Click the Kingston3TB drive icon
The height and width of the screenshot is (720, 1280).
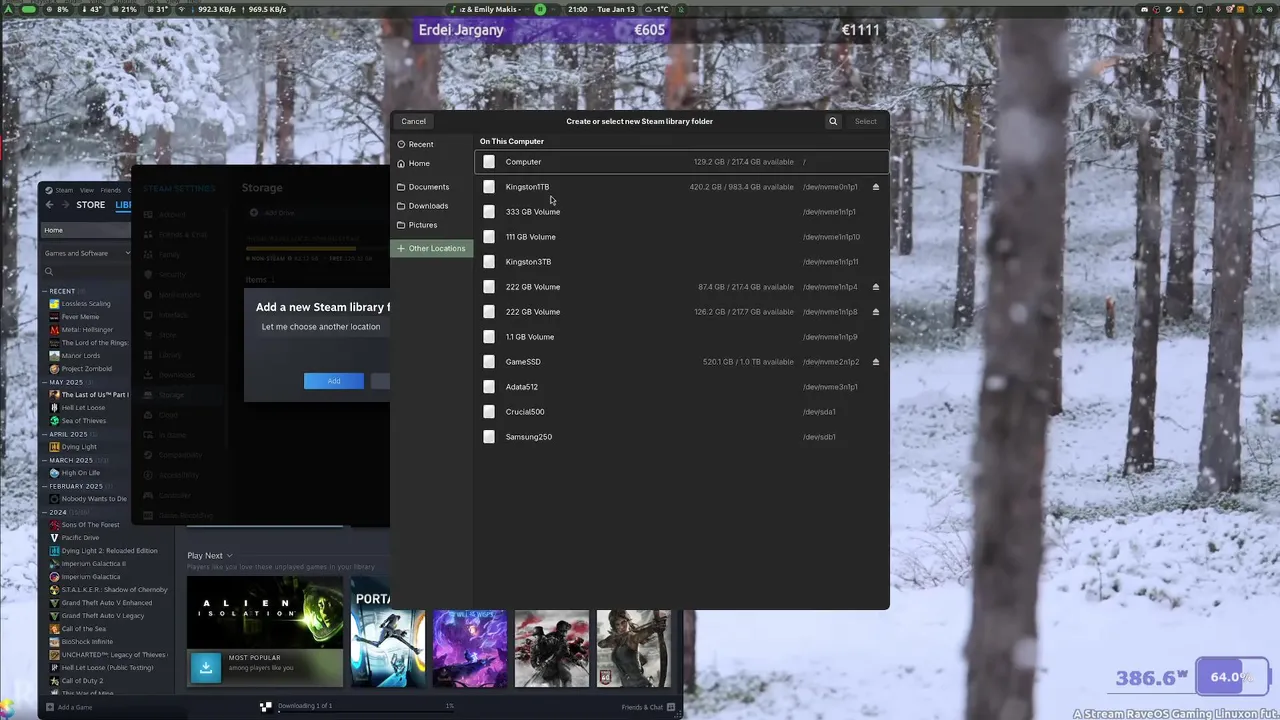click(489, 262)
